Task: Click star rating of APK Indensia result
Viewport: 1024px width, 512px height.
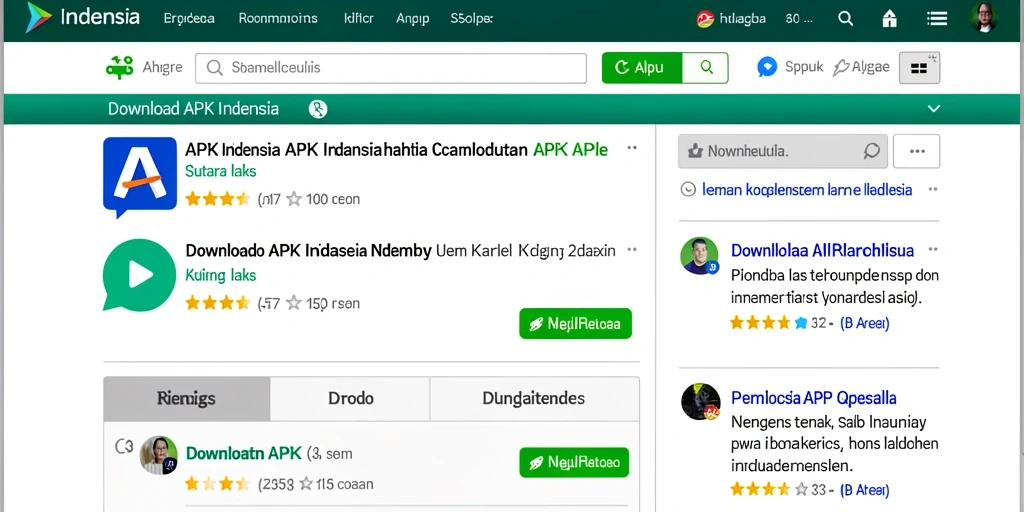Action: (x=217, y=199)
